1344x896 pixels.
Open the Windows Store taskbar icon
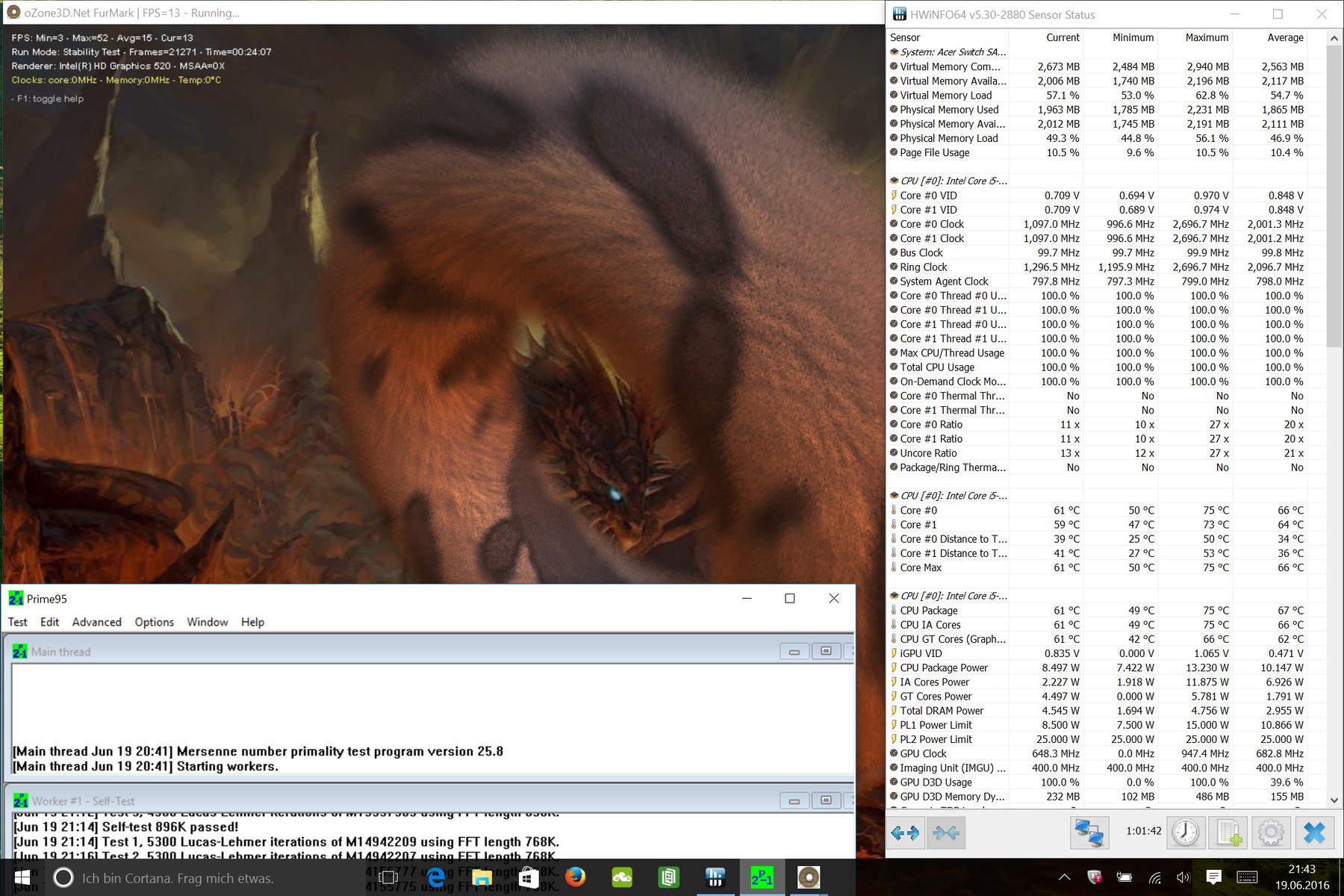529,877
